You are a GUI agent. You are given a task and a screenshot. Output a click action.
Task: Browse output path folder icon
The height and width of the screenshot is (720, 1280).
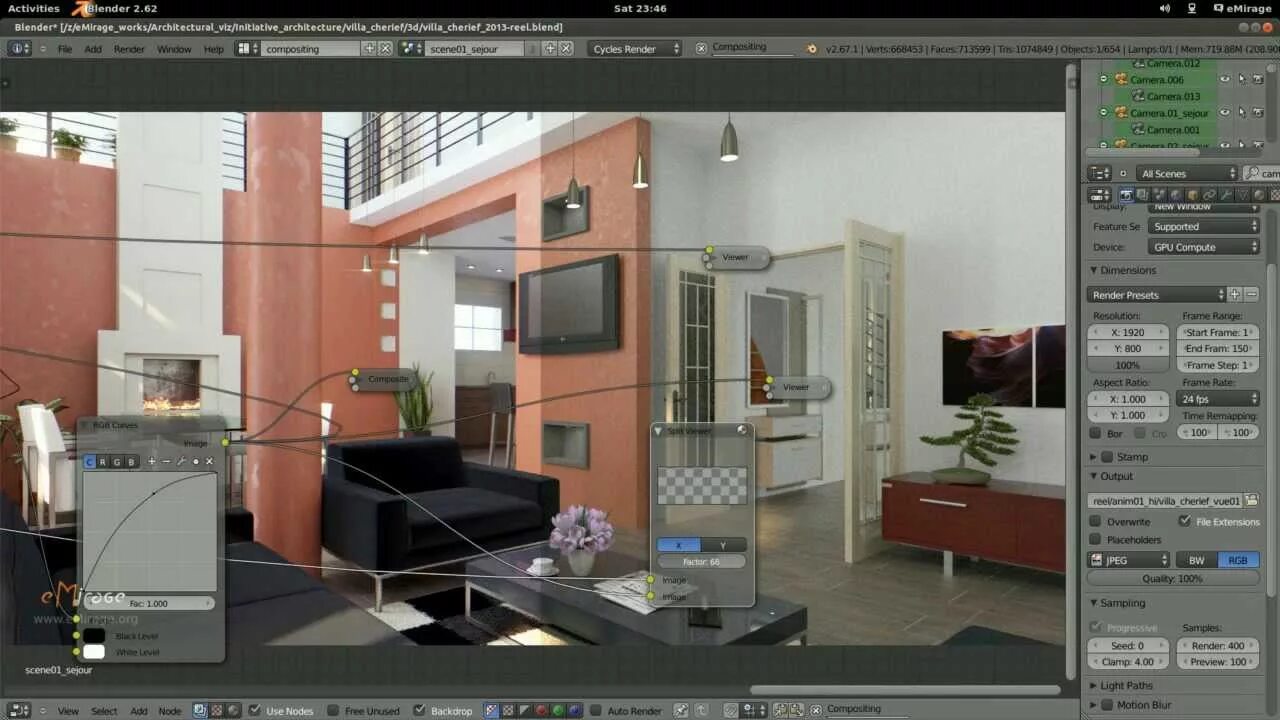click(x=1251, y=501)
